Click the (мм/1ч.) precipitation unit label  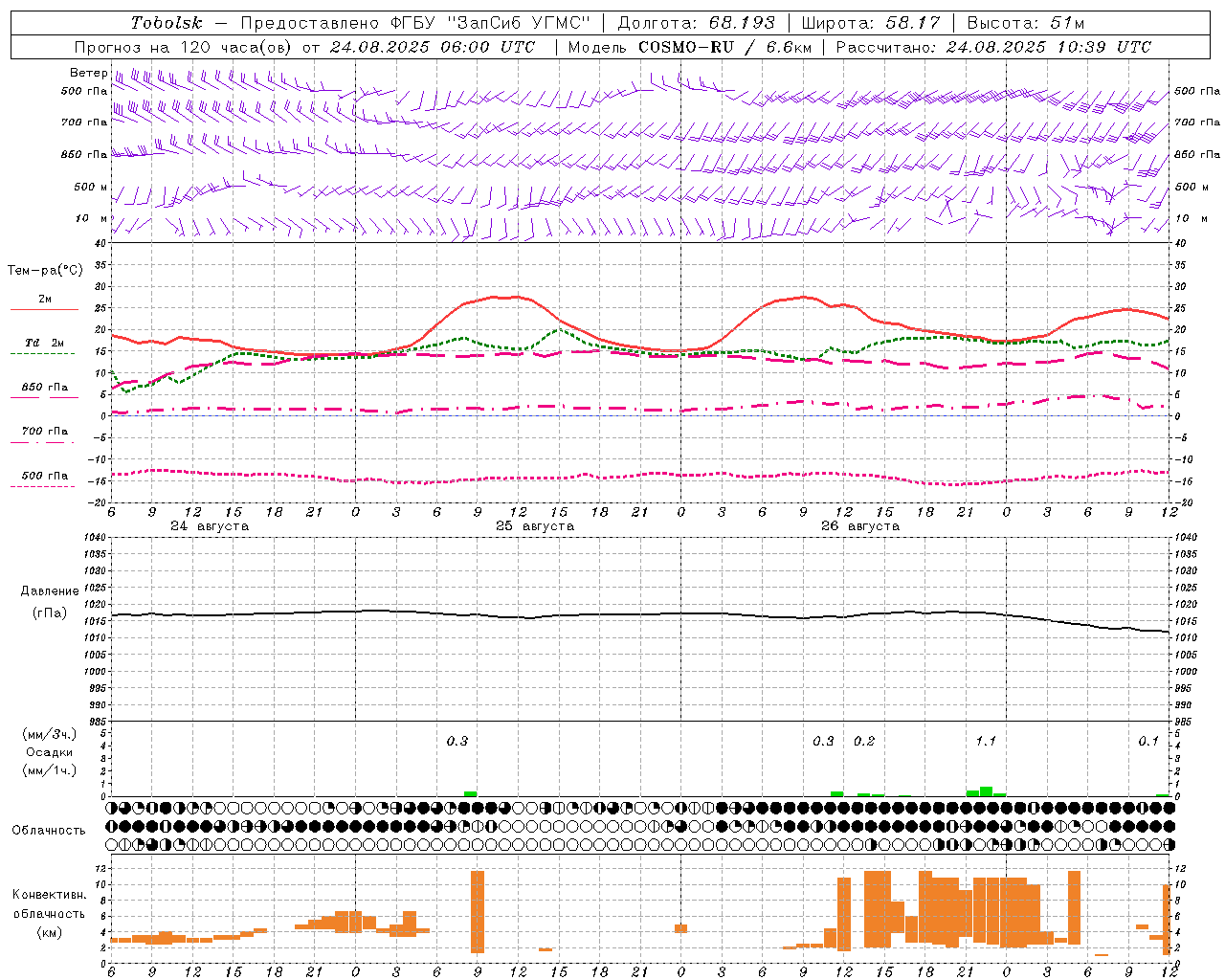[x=50, y=770]
